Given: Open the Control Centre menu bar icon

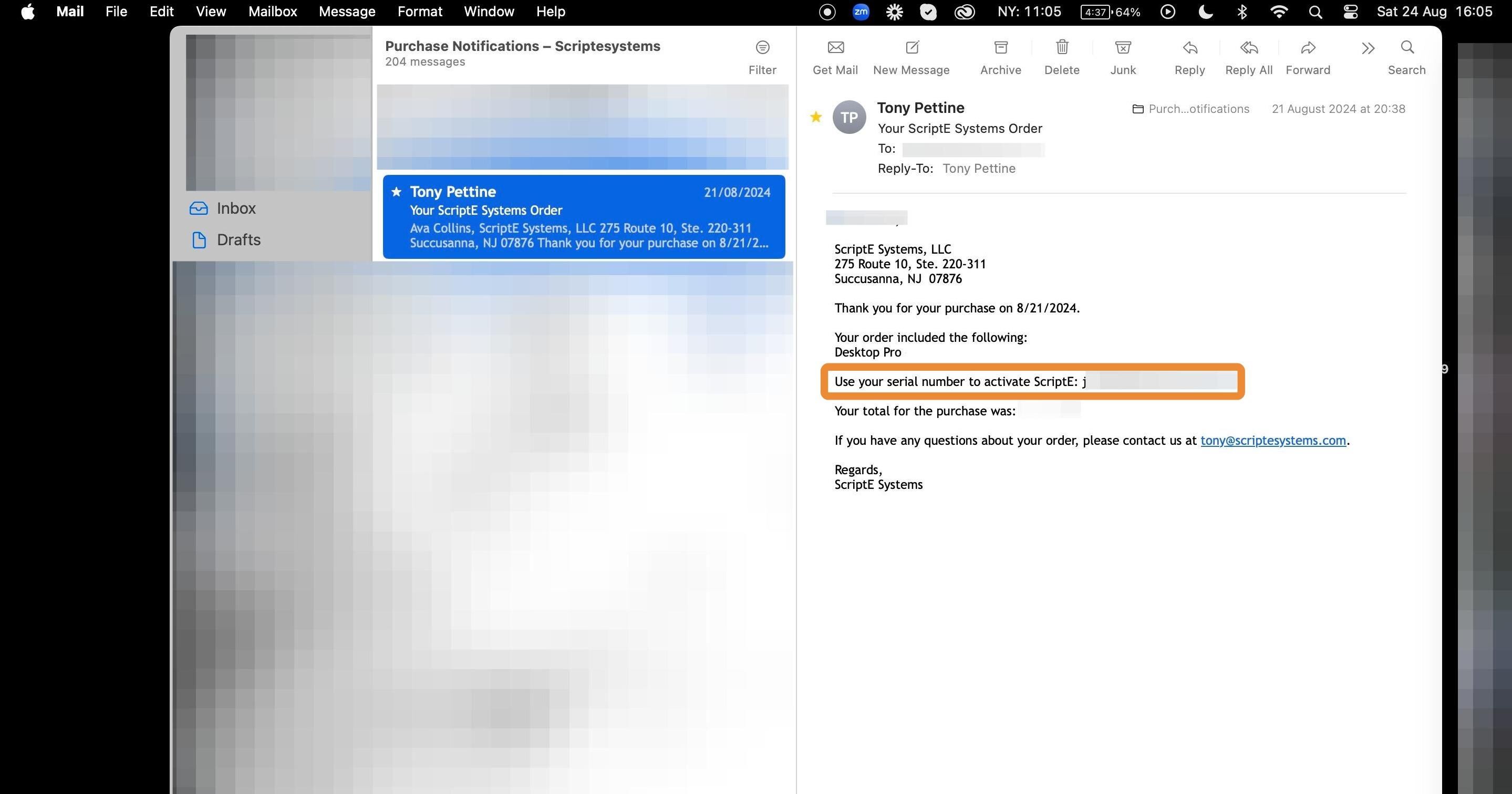Looking at the screenshot, I should 1350,12.
